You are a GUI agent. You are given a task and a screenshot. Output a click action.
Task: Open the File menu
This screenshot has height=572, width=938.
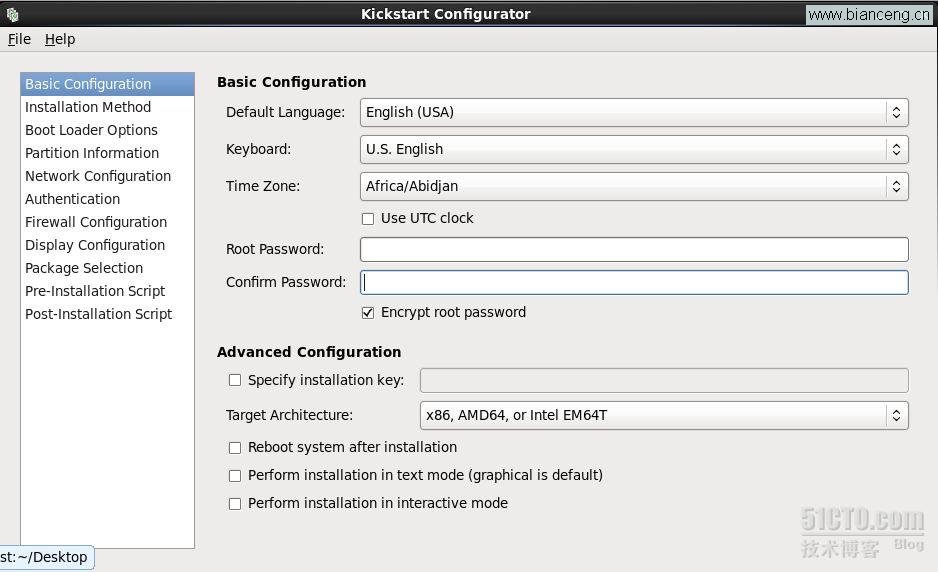(x=19, y=39)
